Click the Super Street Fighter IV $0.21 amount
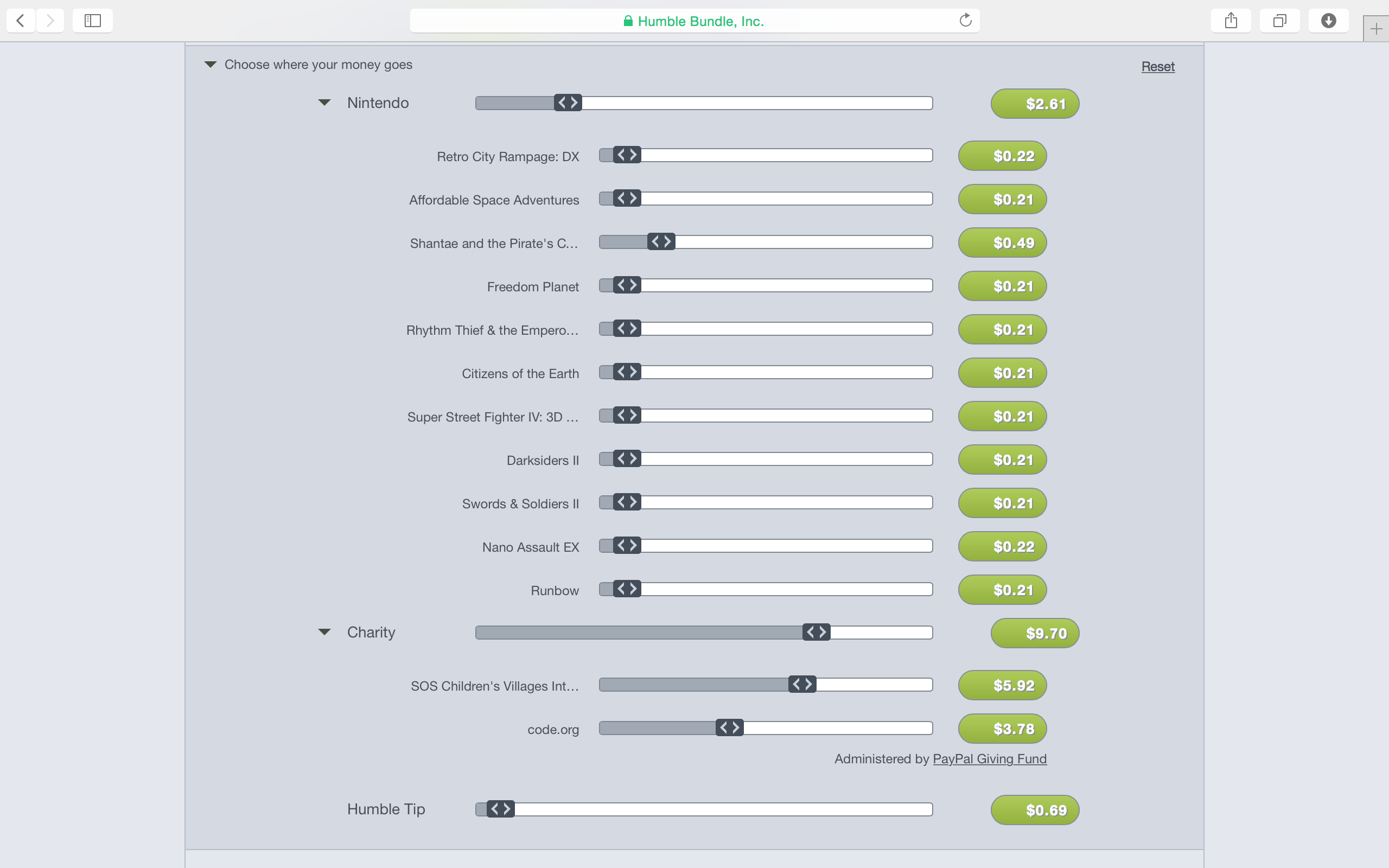The image size is (1389, 868). (x=1002, y=416)
